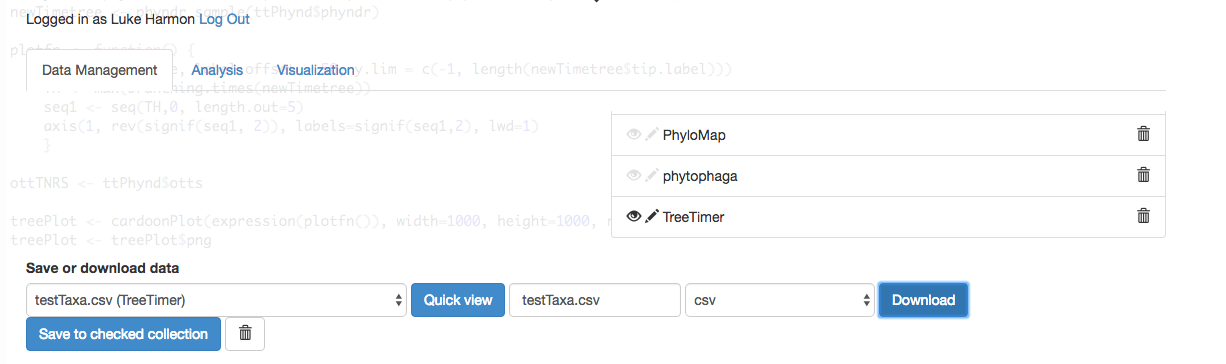Click the Download button
Viewport: 1226px width, 364px height.
[923, 300]
